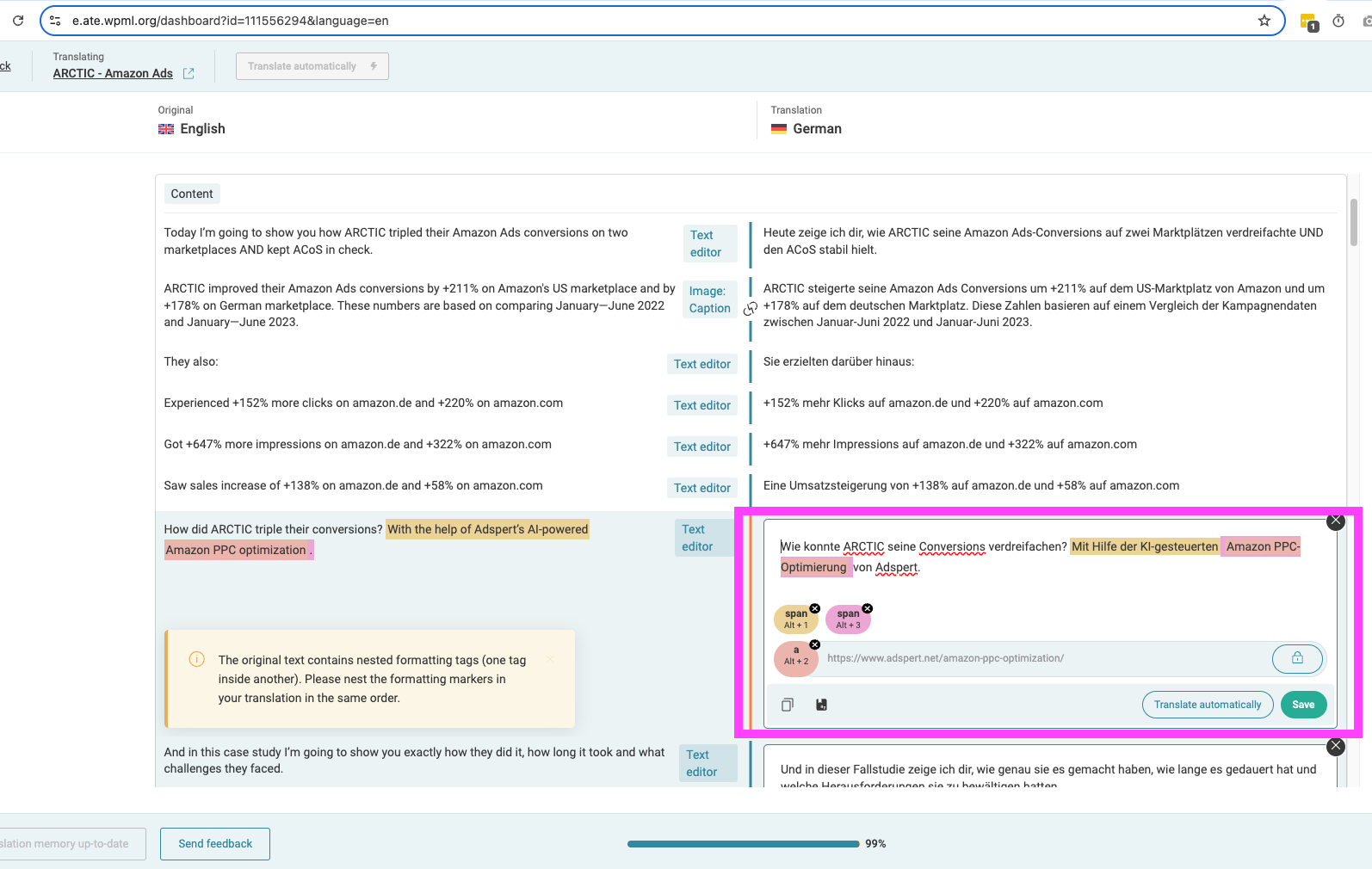Dismiss the nested formatting tags warning
Image resolution: width=1372 pixels, height=869 pixels.
pos(550,659)
